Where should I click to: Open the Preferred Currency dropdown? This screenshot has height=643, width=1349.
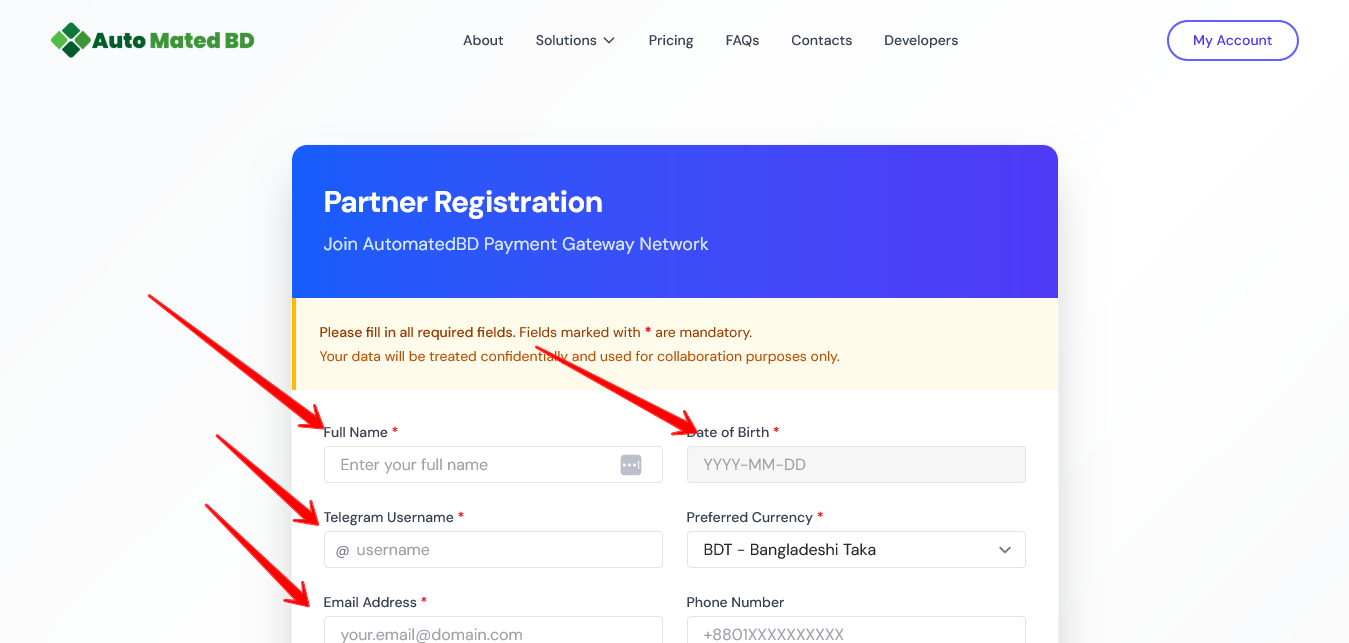(x=856, y=550)
